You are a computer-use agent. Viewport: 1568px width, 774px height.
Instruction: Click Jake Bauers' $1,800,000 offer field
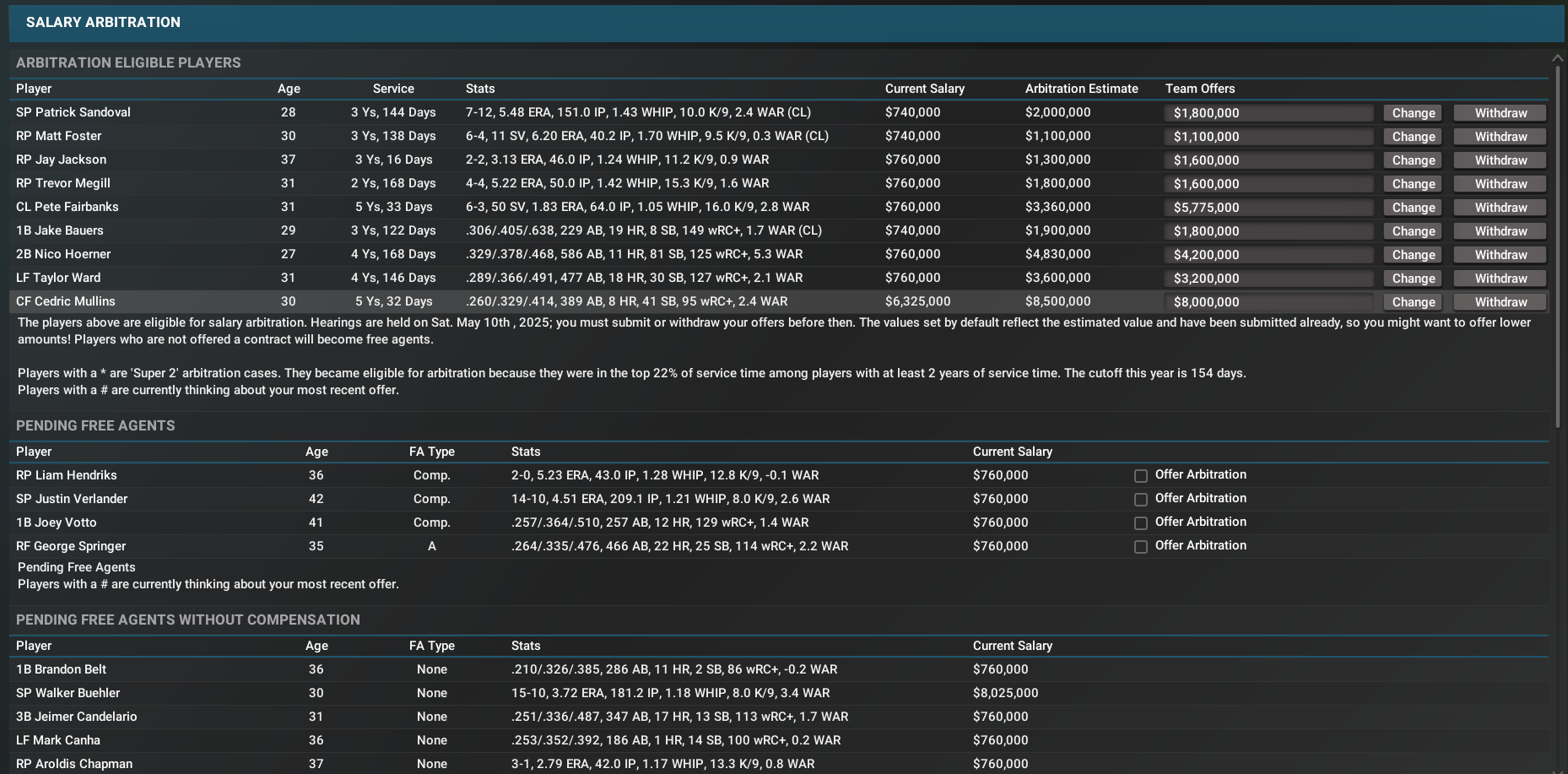click(x=1268, y=231)
